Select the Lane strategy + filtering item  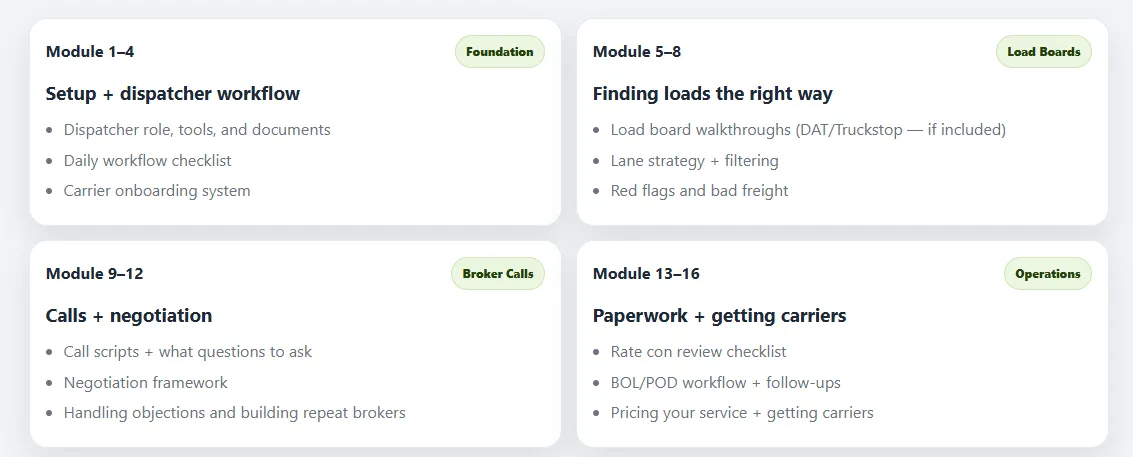(x=694, y=161)
